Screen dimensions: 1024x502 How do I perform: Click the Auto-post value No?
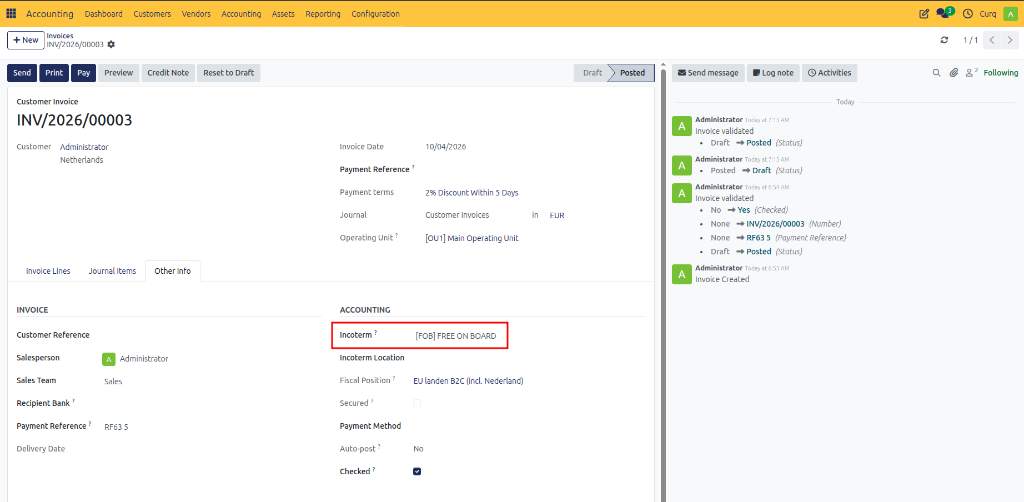click(419, 449)
